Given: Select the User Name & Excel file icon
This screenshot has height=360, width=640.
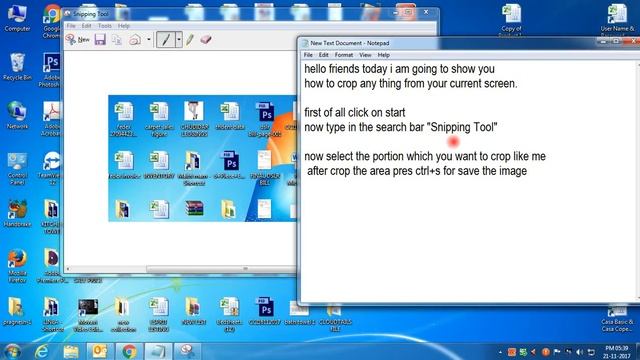Looking at the screenshot, I should point(617,20).
